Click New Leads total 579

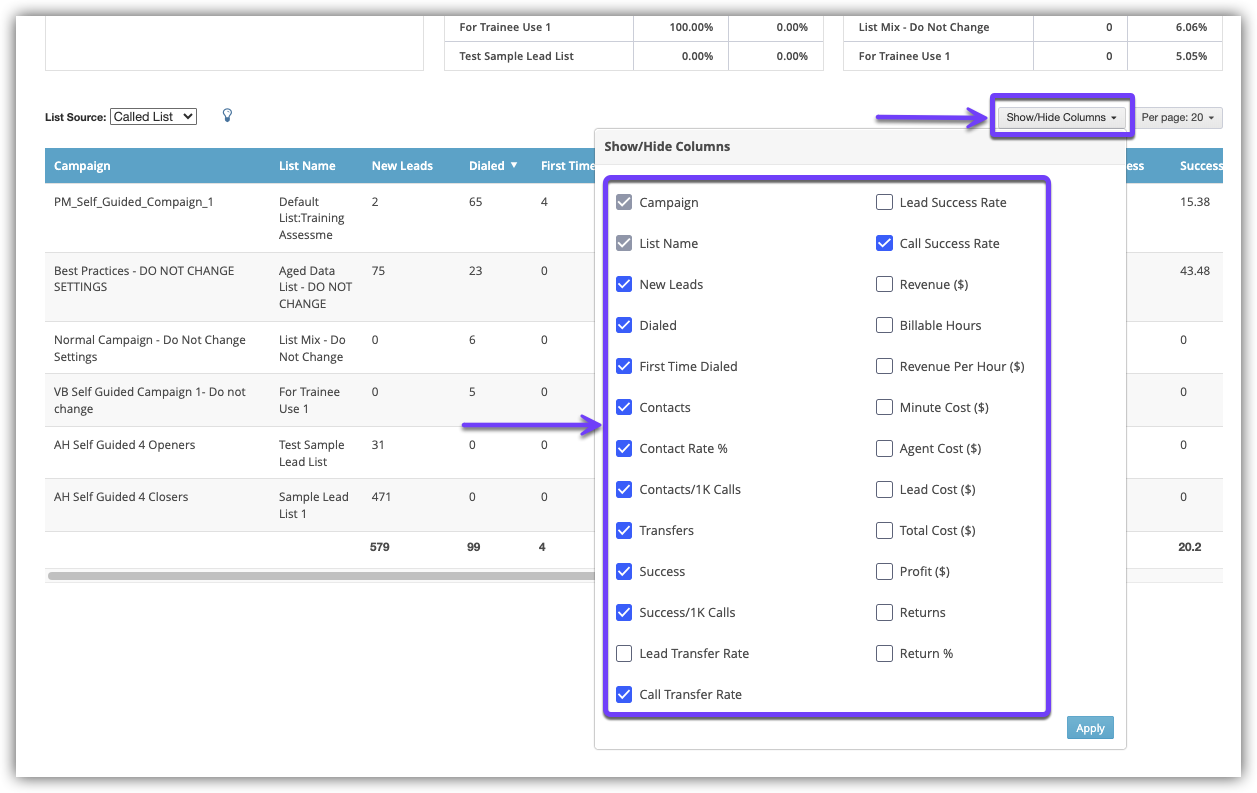[379, 547]
